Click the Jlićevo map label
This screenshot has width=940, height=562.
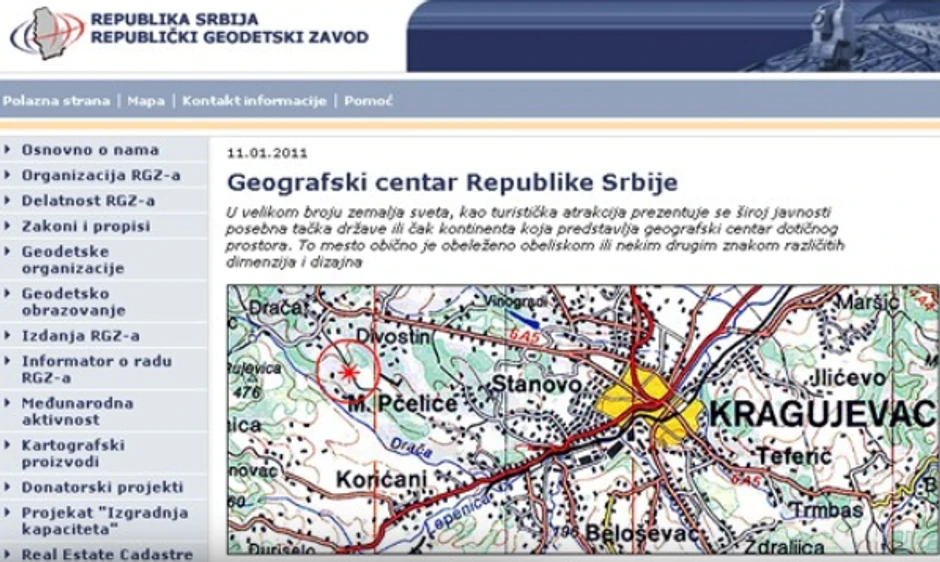tap(847, 378)
